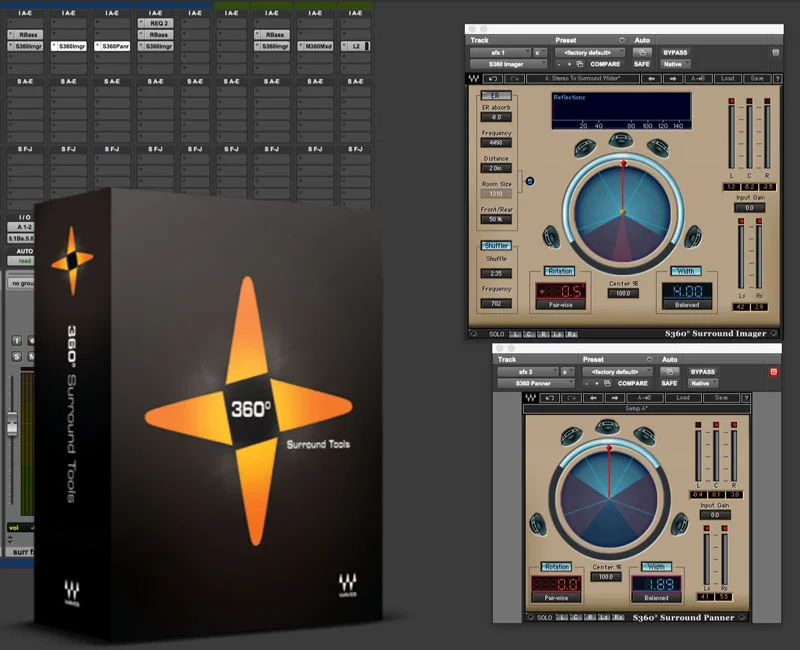Enable SAFE mode on S360 Panner

[x=670, y=383]
